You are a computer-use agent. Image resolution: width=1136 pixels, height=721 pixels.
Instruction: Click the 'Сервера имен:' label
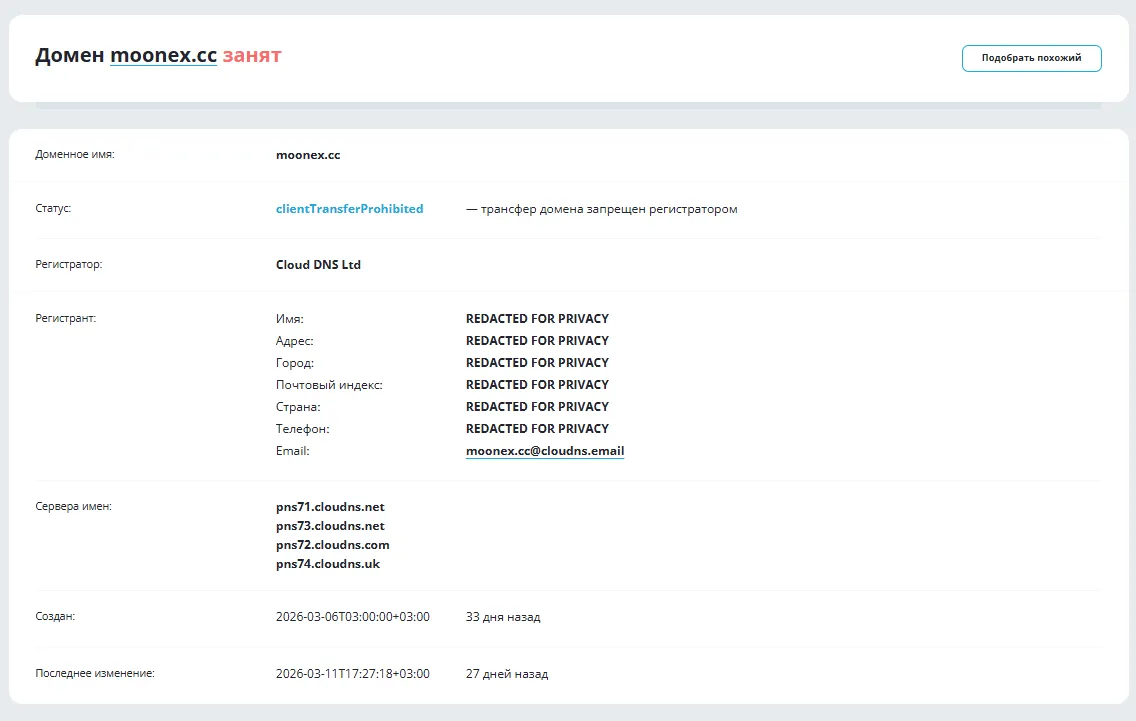point(73,507)
